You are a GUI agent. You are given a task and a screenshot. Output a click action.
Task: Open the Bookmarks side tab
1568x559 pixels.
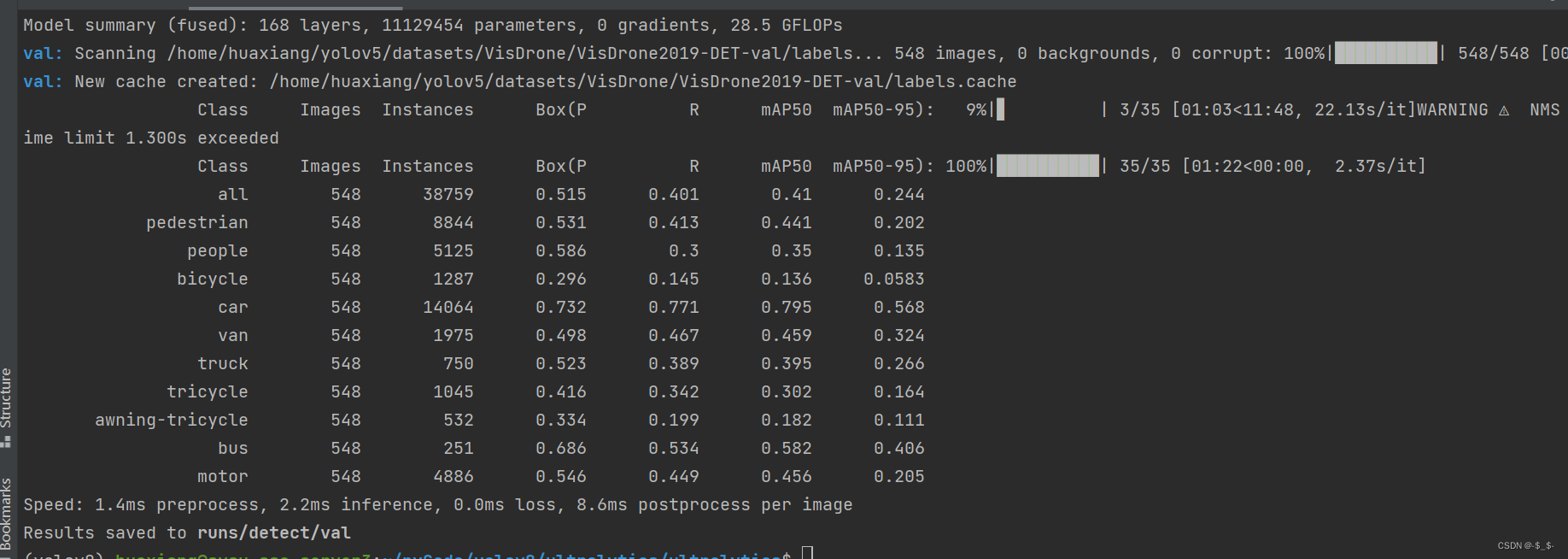pyautogui.click(x=6, y=515)
